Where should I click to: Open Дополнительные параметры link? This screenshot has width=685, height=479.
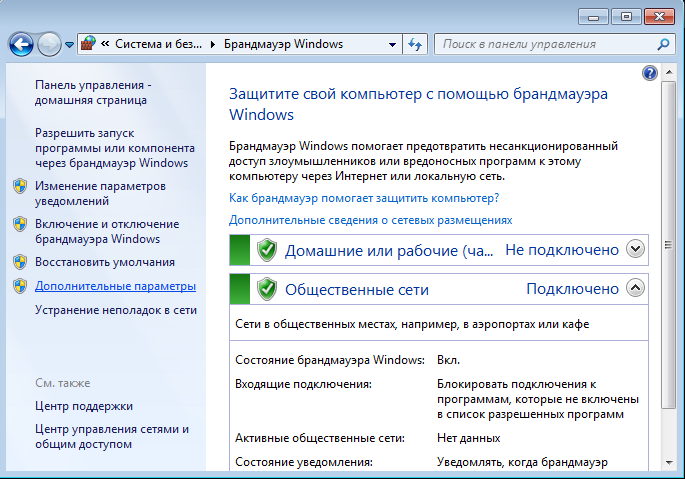coord(115,286)
